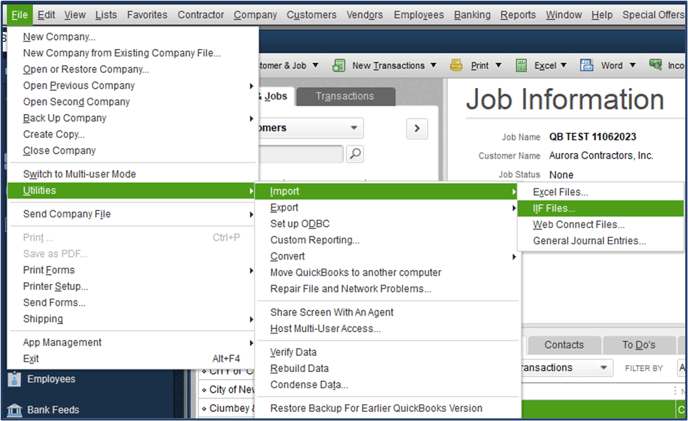
Task: Click the New Transactions toolbar icon
Action: [338, 65]
